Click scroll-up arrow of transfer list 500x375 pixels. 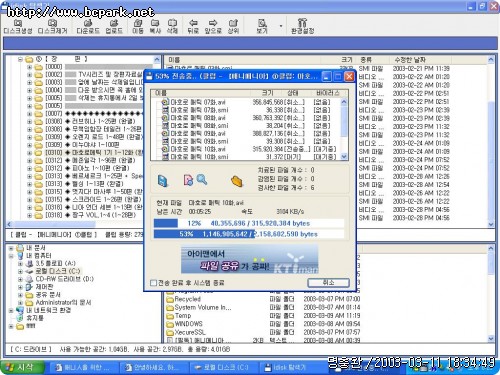pos(344,101)
